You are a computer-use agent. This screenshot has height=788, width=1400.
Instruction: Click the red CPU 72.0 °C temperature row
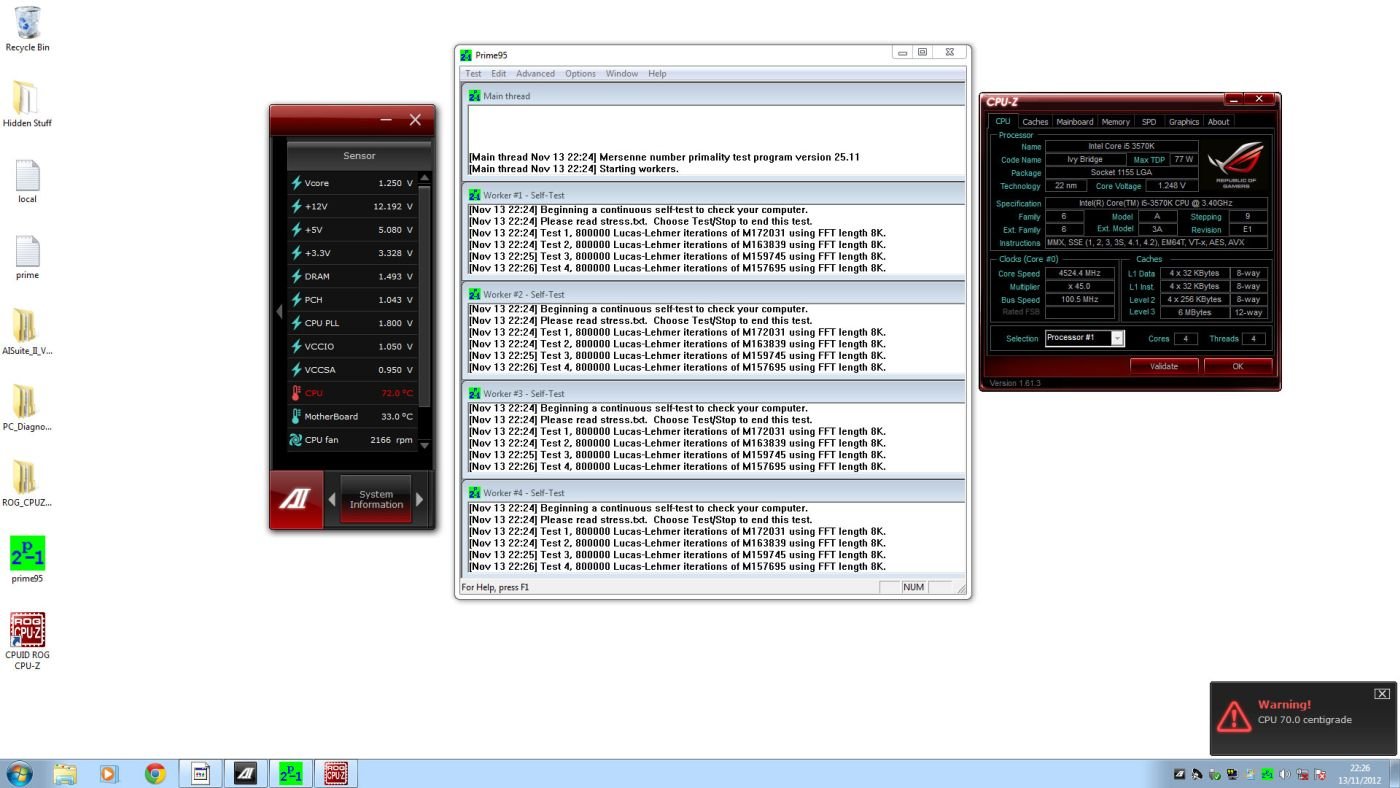[352, 393]
